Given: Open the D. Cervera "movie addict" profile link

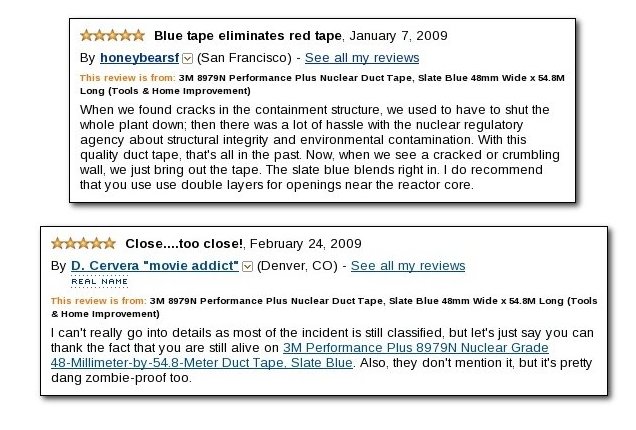Looking at the screenshot, I should [155, 266].
